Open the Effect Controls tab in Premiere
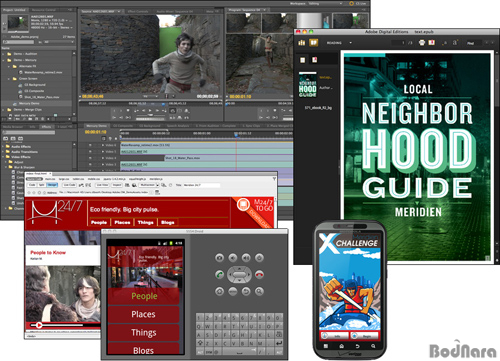Screen dimensions: 500x361 click(138, 11)
